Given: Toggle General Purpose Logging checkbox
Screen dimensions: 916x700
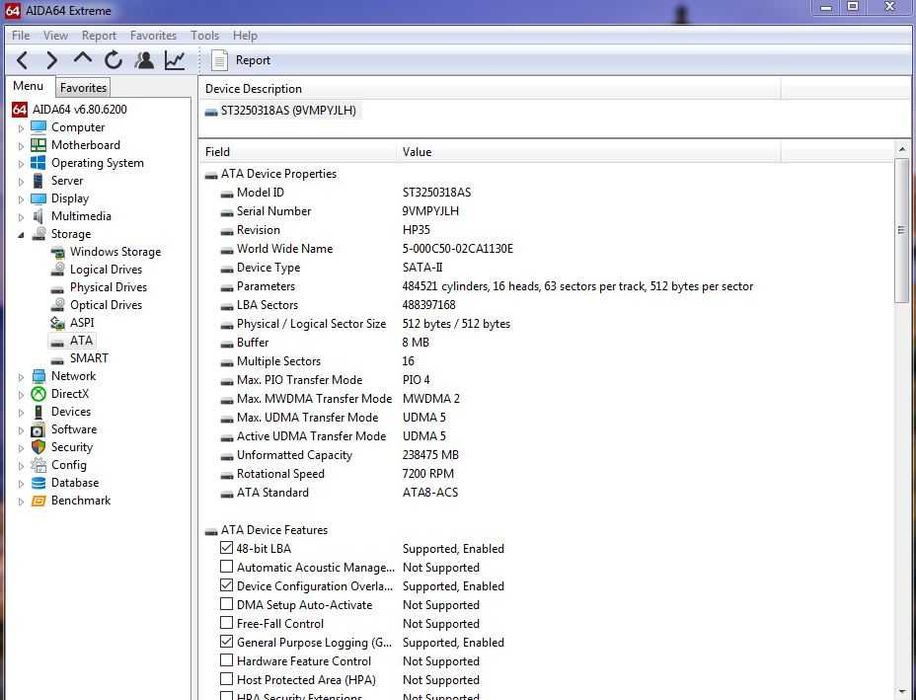Looking at the screenshot, I should (x=226, y=642).
